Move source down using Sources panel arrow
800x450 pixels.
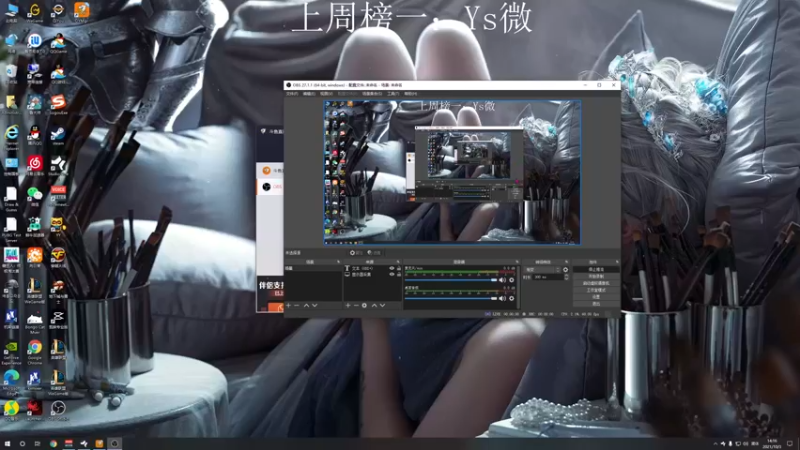(x=382, y=306)
